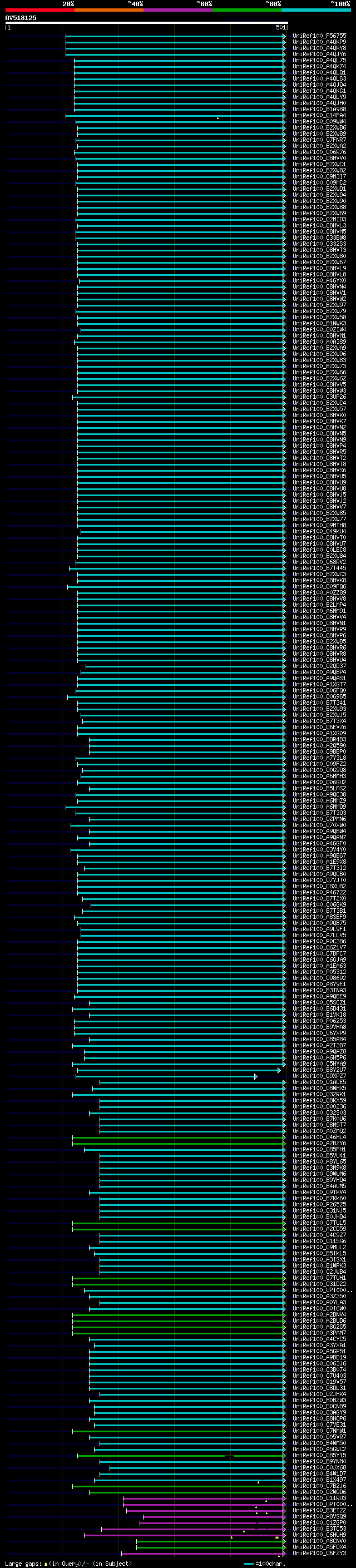Image resolution: width=356 pixels, height=1568 pixels.
Task: Select the UniRef100_A4GGF0 label
Action: (319, 844)
